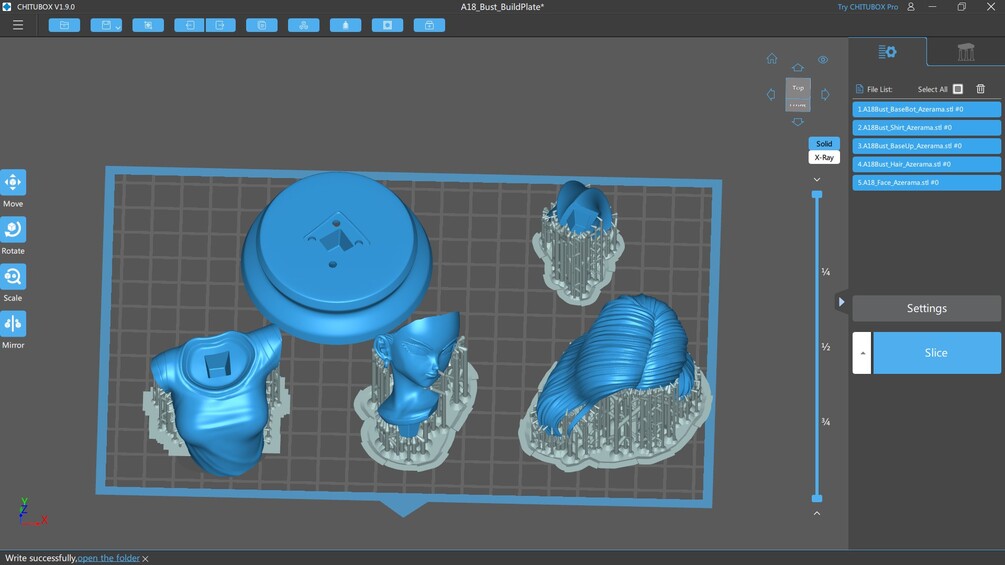The width and height of the screenshot is (1005, 565).
Task: Rotate view down with the down arrow
Action: click(797, 122)
